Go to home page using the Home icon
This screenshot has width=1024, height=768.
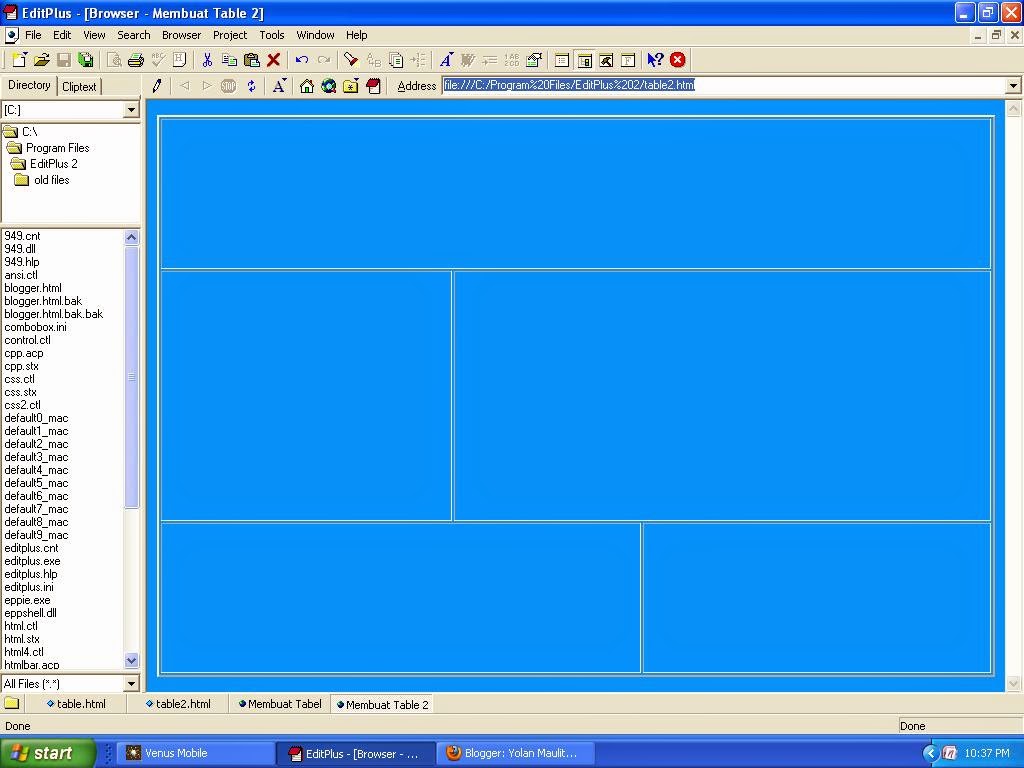[306, 86]
